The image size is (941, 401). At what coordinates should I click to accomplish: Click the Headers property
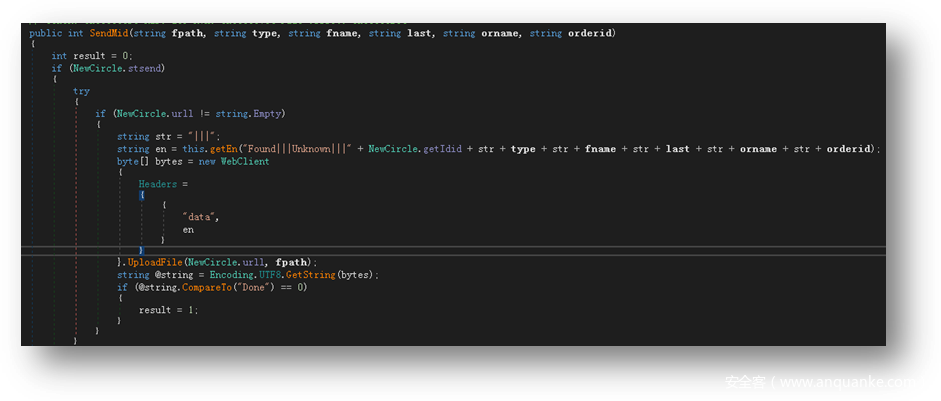[158, 184]
